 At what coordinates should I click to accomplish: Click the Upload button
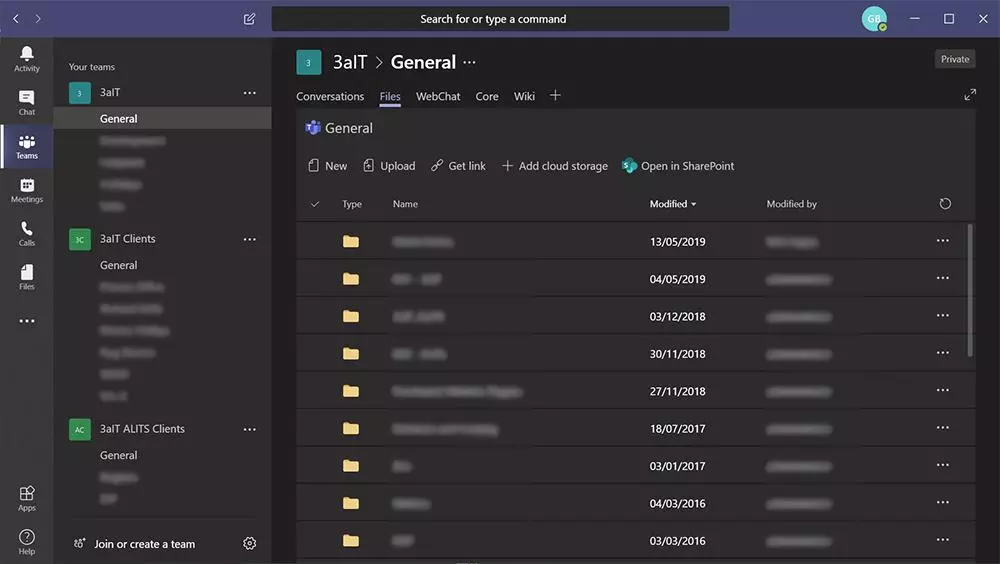(x=389, y=166)
